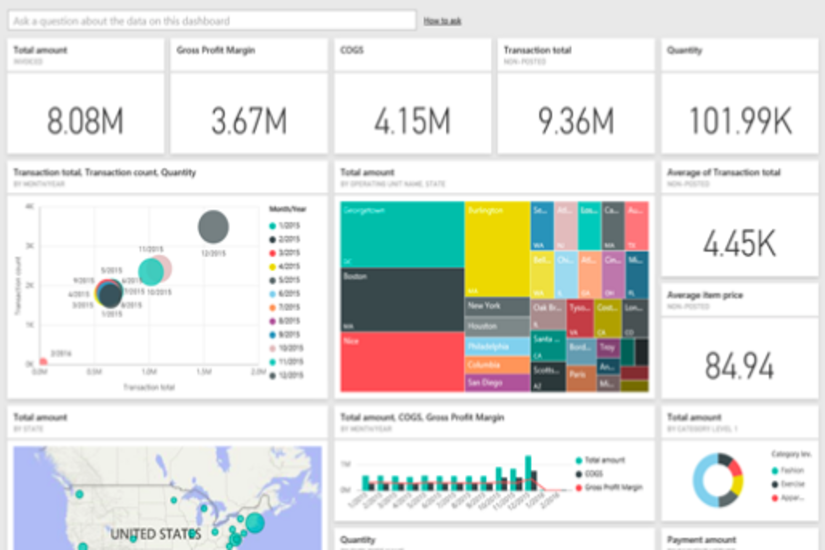Click the Georgetown block in the treemap

pos(402,235)
